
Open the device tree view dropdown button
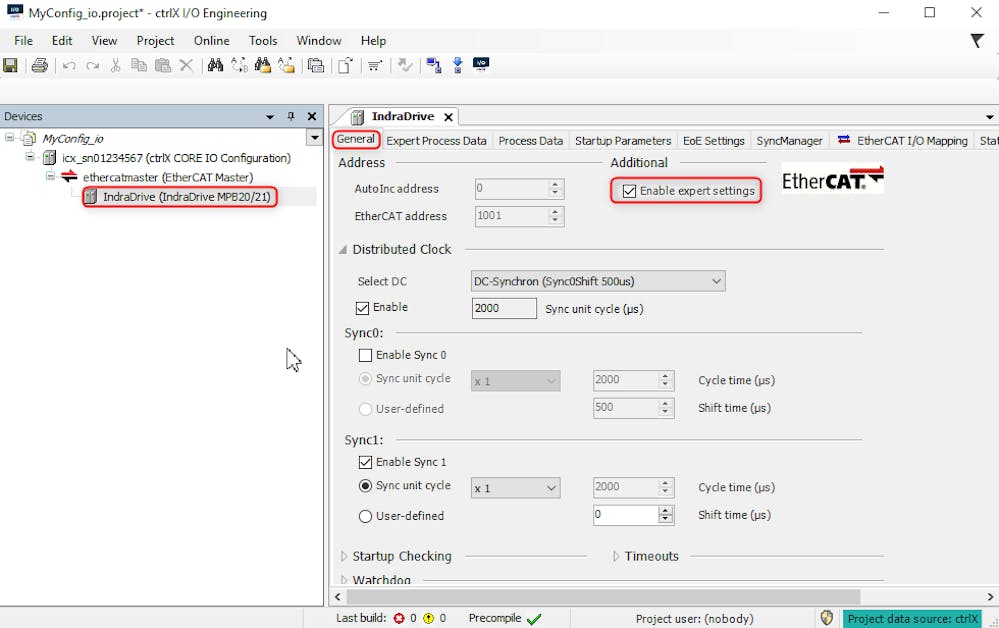tap(314, 138)
